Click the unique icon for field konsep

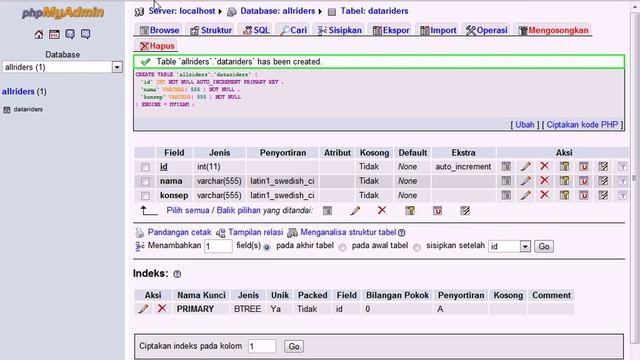pos(584,195)
